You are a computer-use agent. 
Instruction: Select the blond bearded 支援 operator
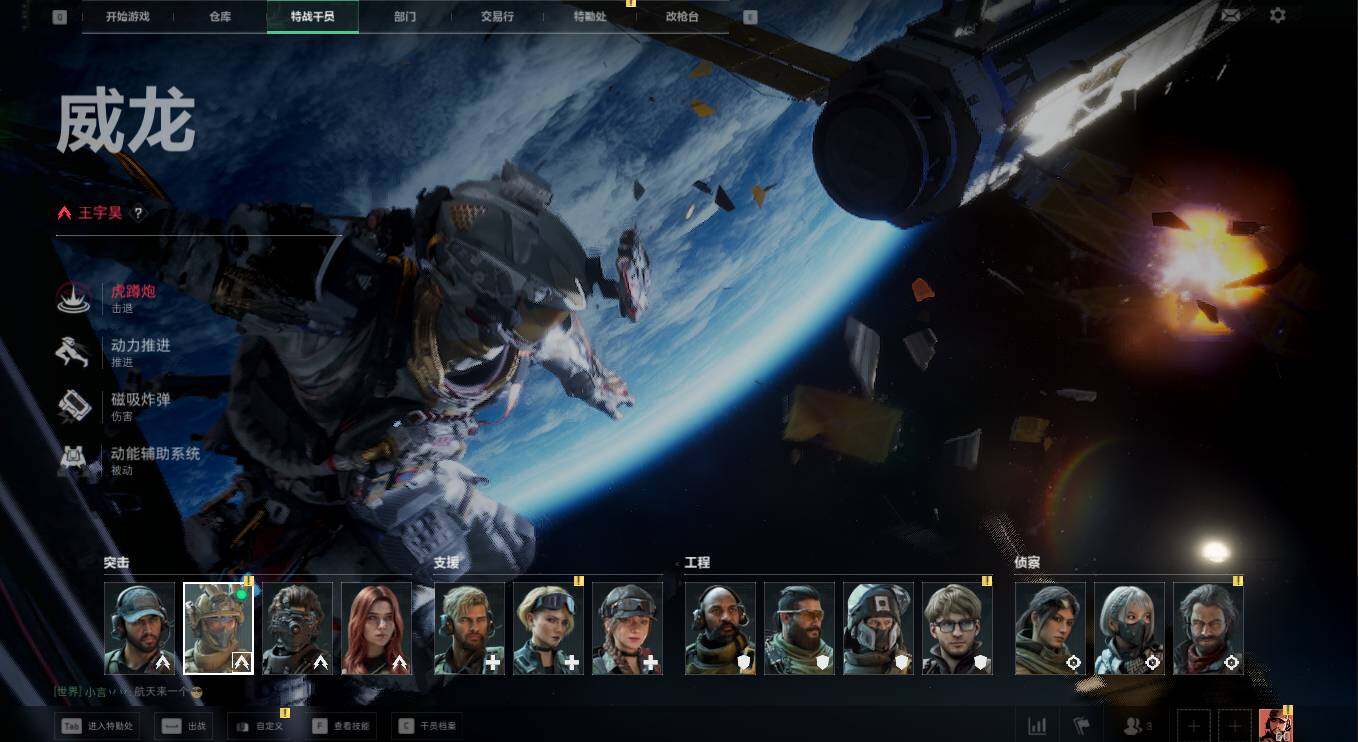(x=469, y=628)
